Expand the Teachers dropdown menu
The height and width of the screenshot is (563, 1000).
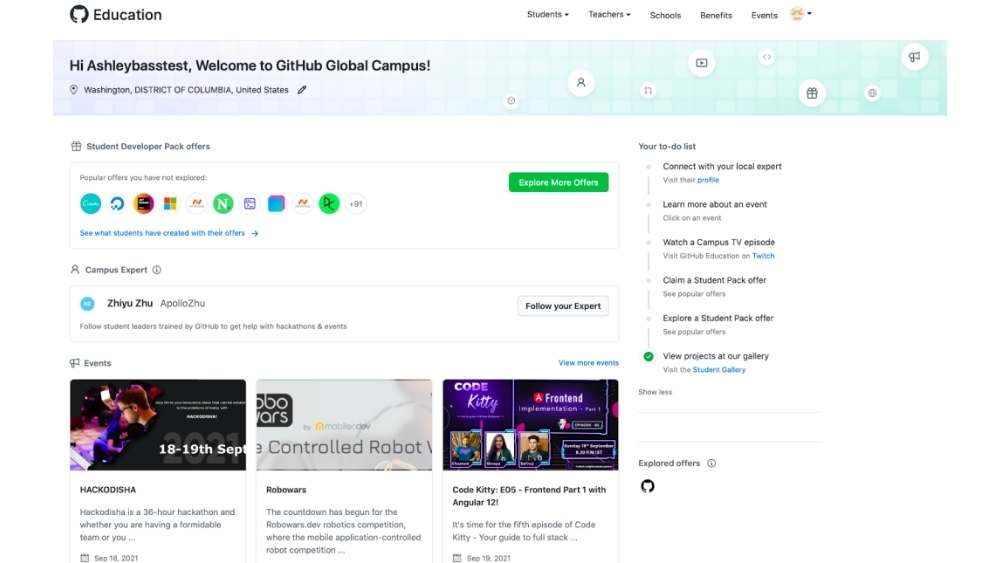pyautogui.click(x=609, y=15)
